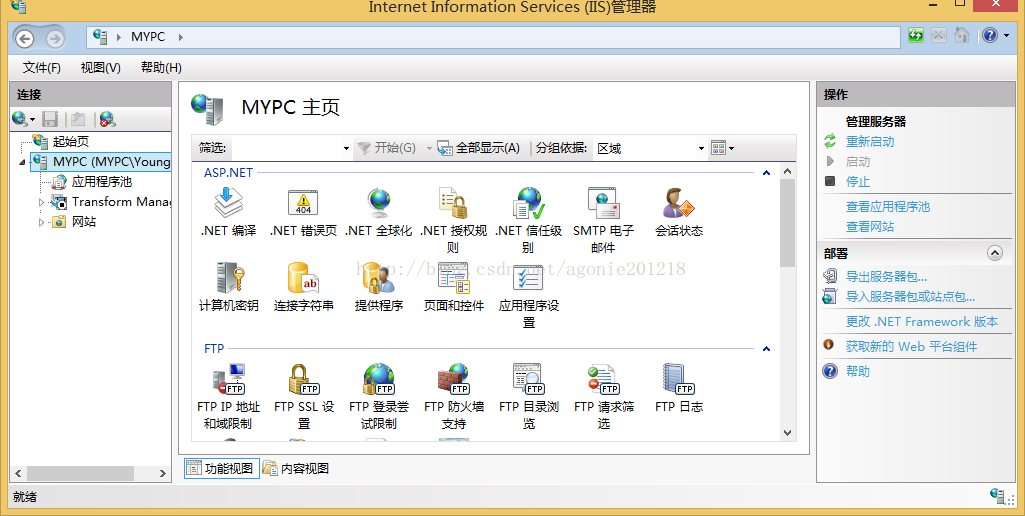Select 起始页 in the connections tree
This screenshot has height=516, width=1025.
click(71, 141)
